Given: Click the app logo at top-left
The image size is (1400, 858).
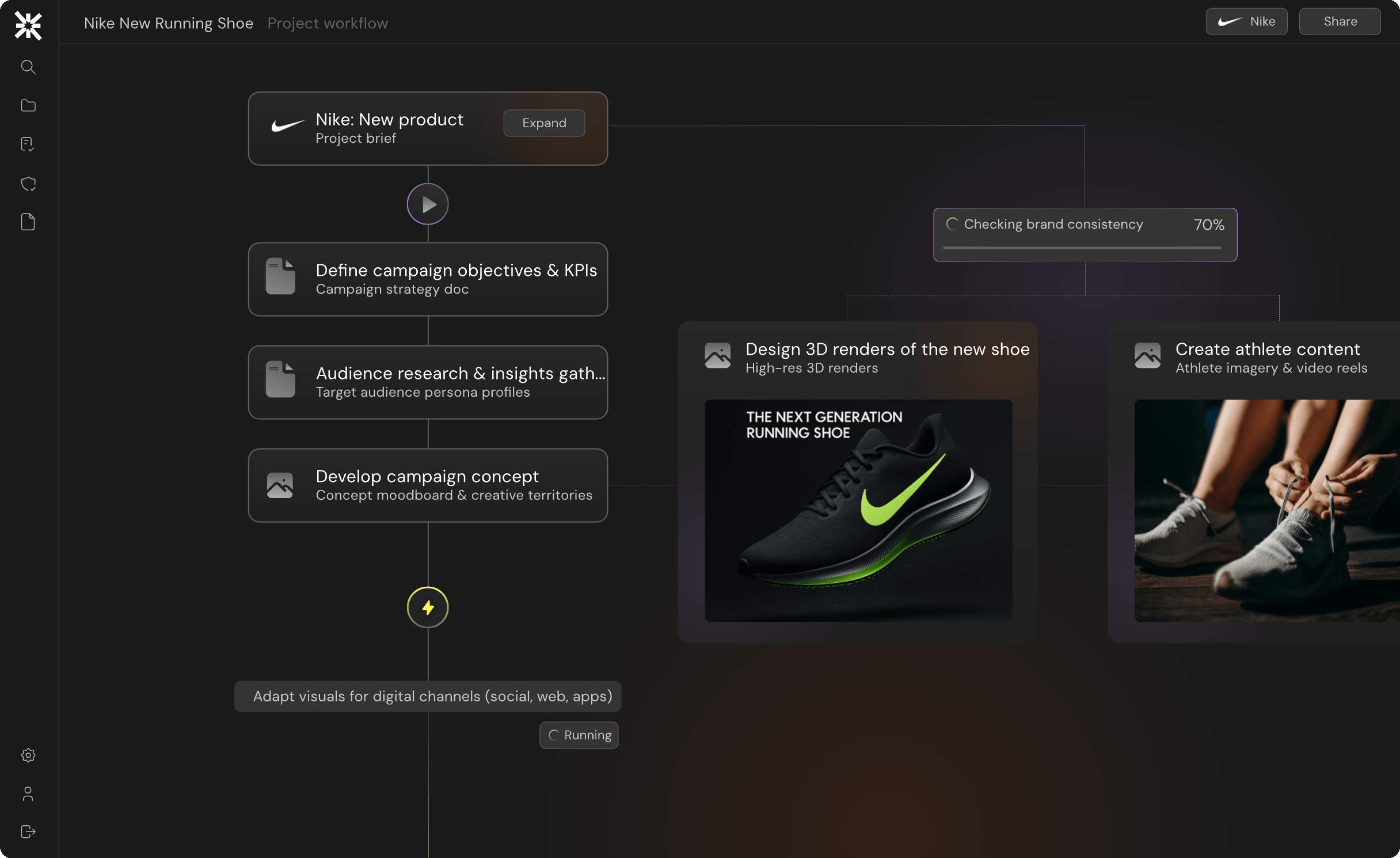Looking at the screenshot, I should pyautogui.click(x=28, y=25).
